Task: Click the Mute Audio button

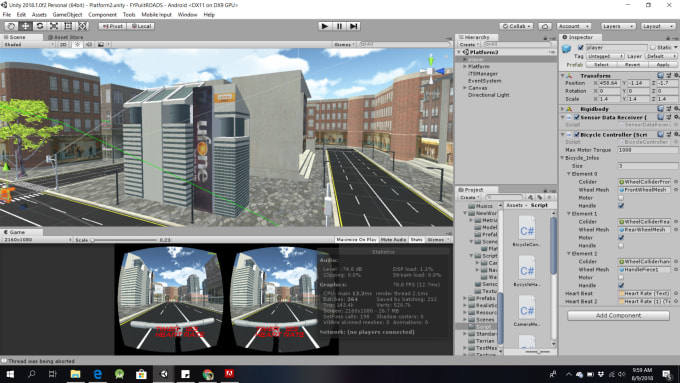Action: point(393,239)
